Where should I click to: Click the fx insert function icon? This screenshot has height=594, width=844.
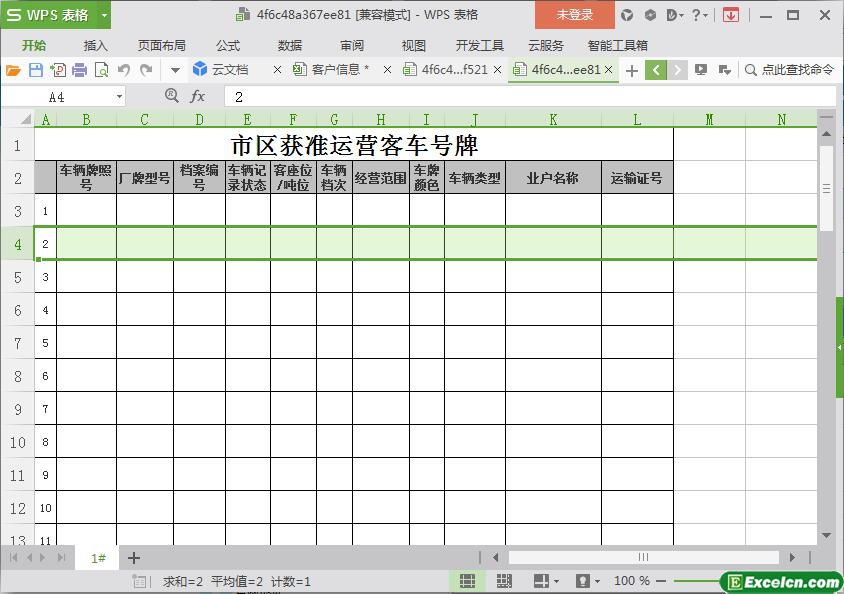[x=198, y=96]
